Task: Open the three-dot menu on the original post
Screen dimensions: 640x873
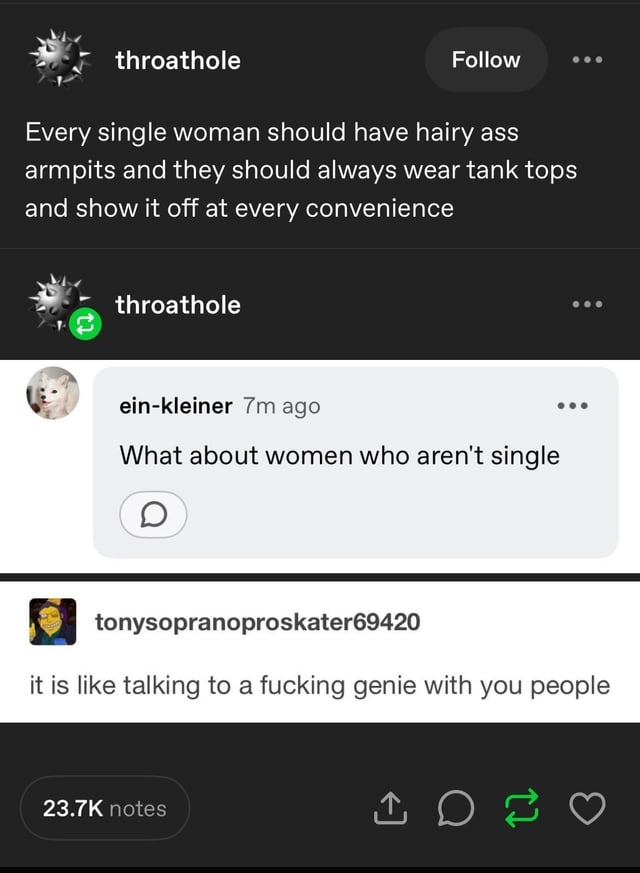Action: (587, 60)
